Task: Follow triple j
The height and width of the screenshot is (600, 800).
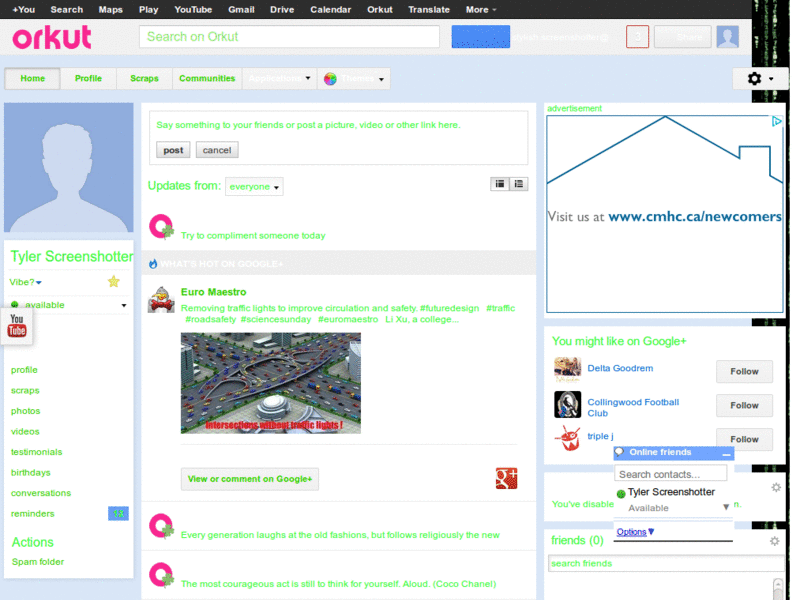Action: click(744, 439)
